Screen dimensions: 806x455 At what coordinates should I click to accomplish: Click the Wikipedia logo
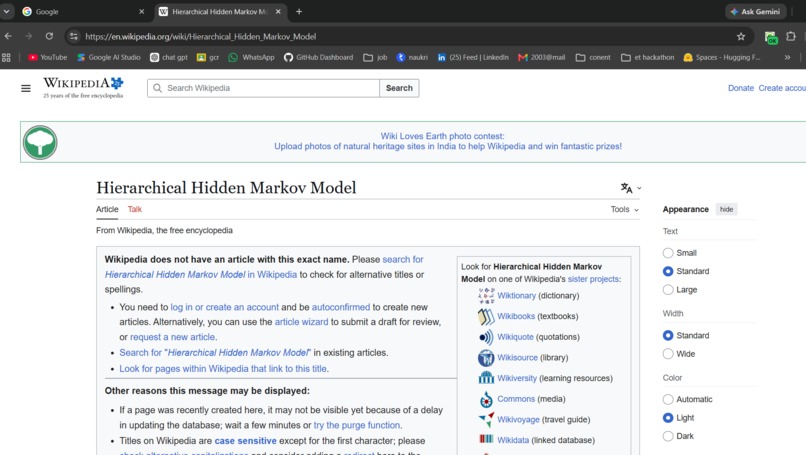coord(83,88)
